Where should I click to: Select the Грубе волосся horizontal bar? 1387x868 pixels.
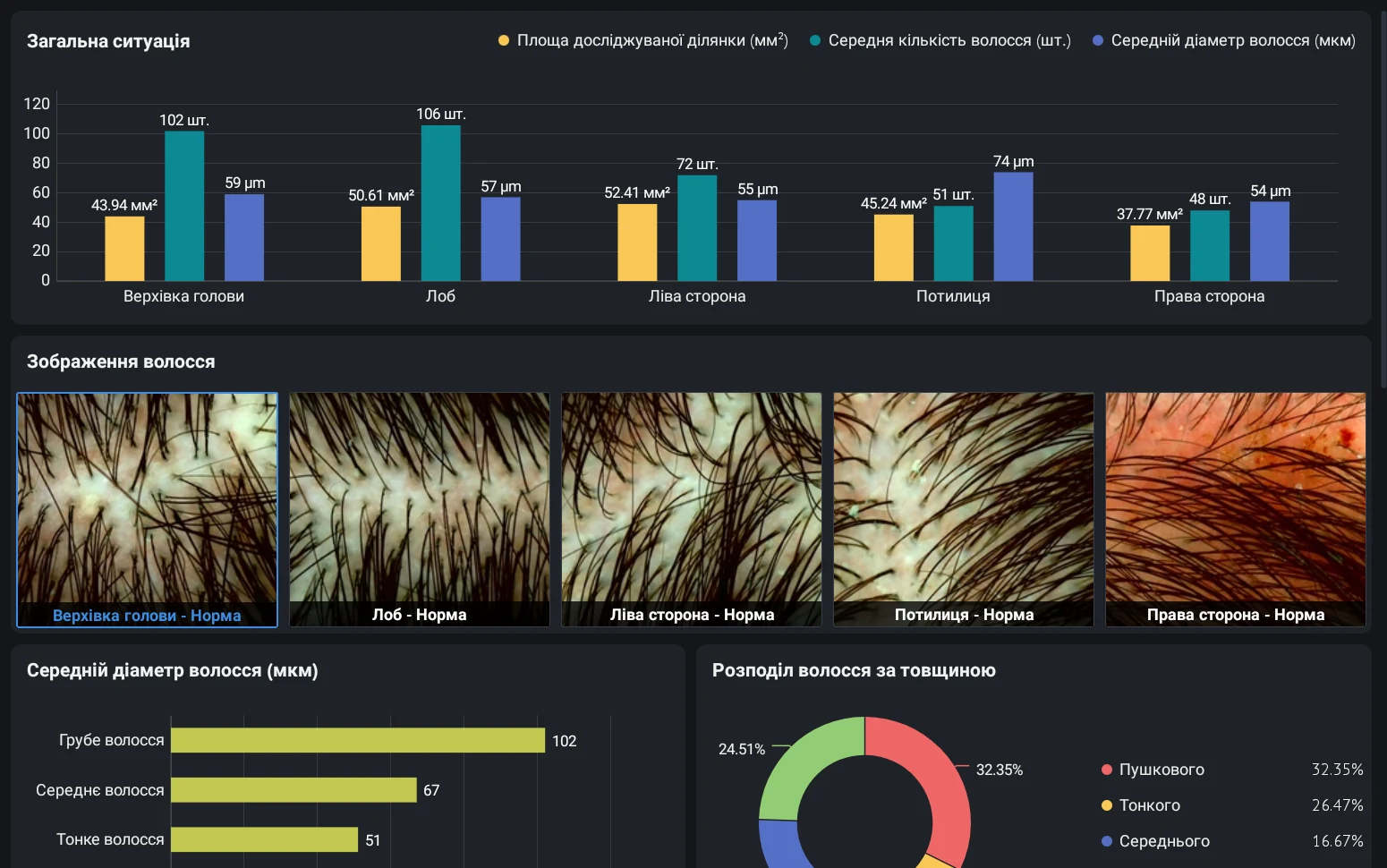point(358,740)
